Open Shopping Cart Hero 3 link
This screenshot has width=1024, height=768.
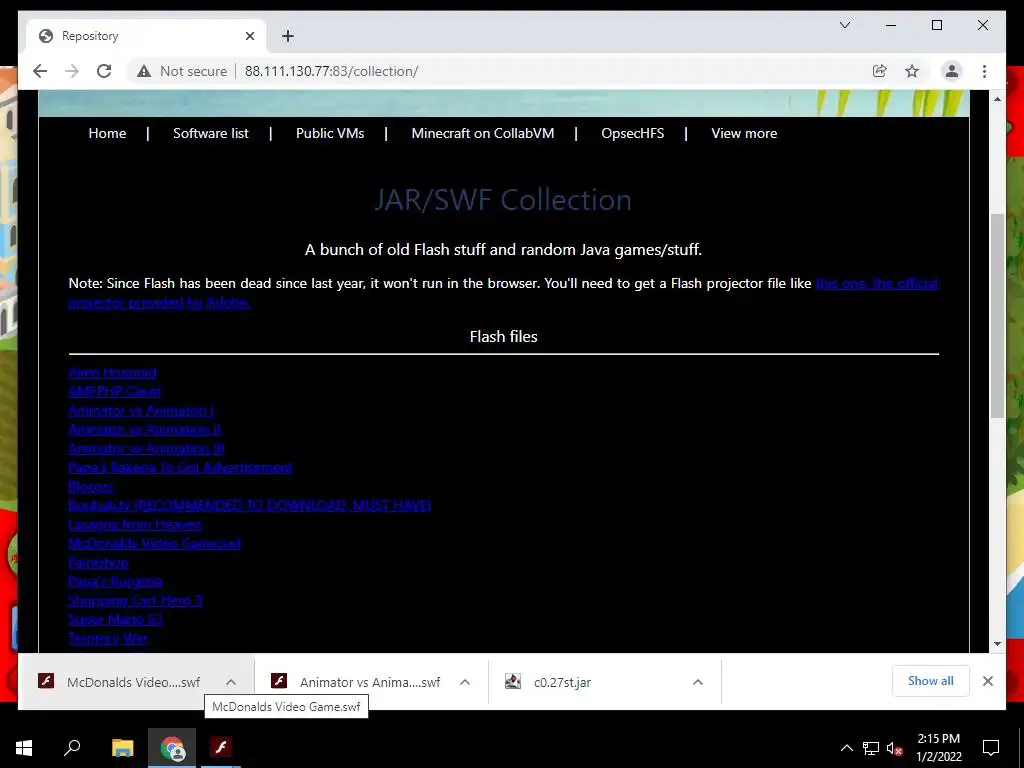coord(135,600)
